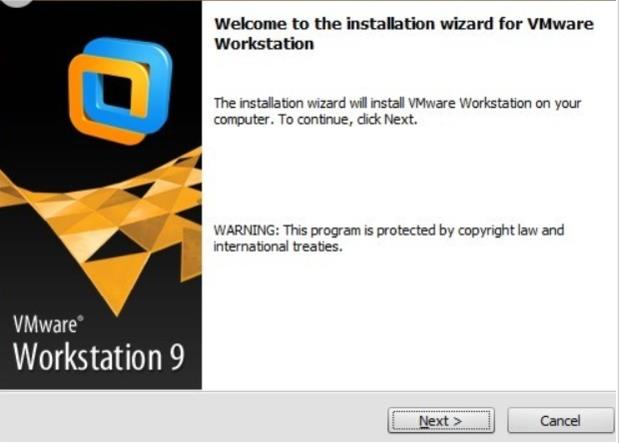Click the white "VMware" brand text
Image resolution: width=620 pixels, height=443 pixels.
coord(45,324)
